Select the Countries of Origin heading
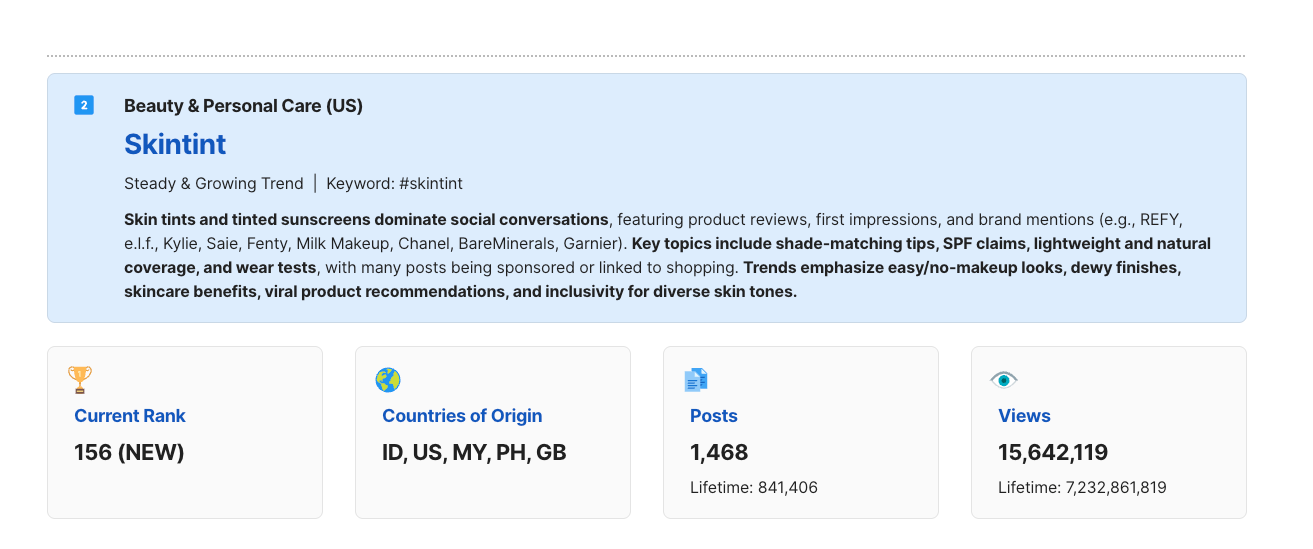Image resolution: width=1313 pixels, height=549 pixels. [462, 416]
